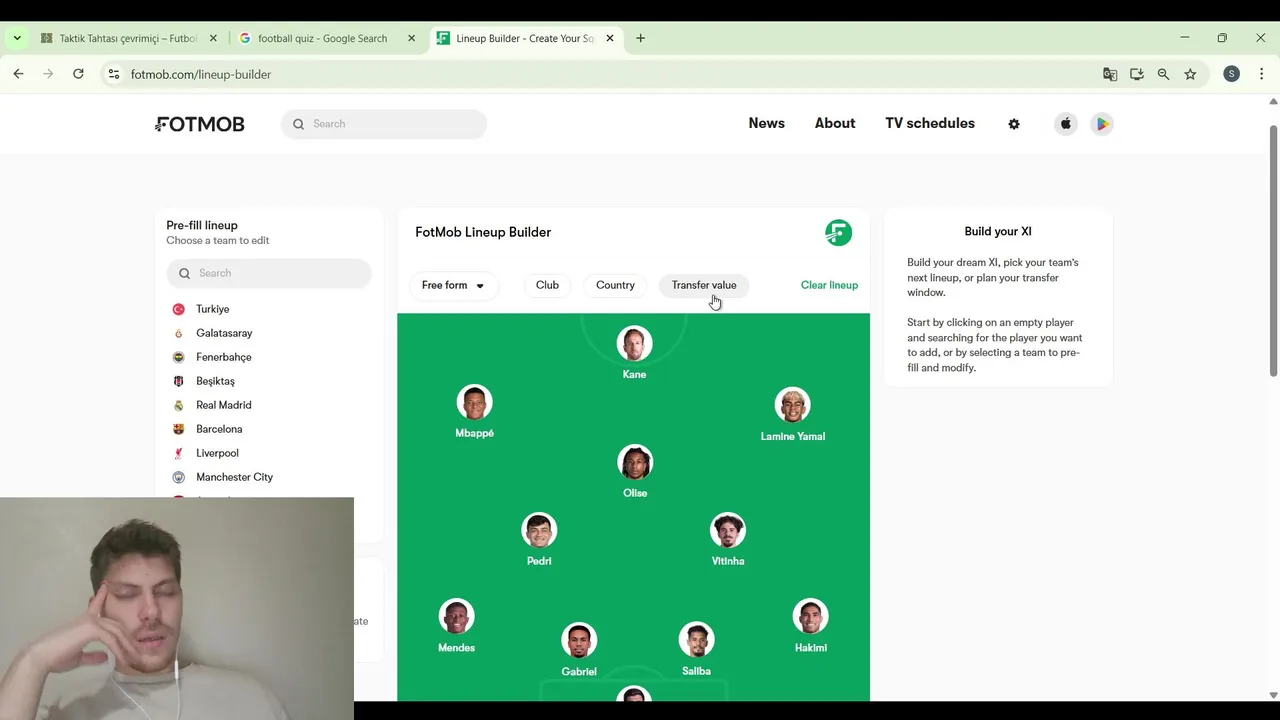Screen dimensions: 1280x720
Task: Click the Real Madrid crest icon
Action: [179, 405]
